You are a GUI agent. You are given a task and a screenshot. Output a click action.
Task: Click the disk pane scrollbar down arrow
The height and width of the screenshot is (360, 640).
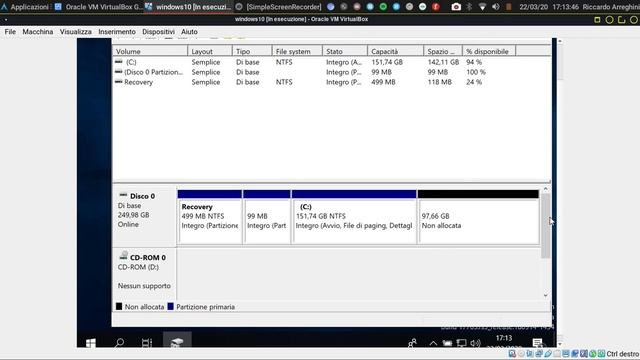tap(546, 296)
